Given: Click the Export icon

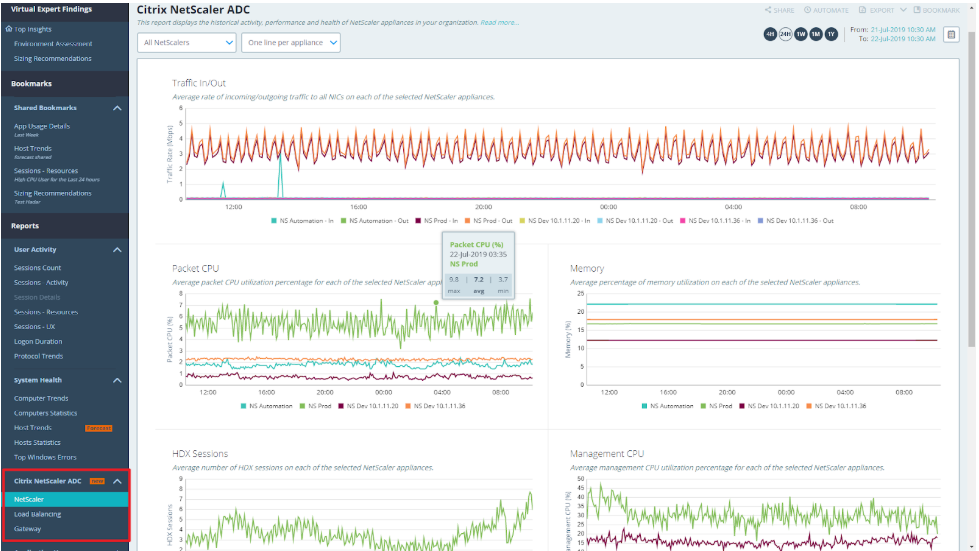Looking at the screenshot, I should pyautogui.click(x=862, y=10).
